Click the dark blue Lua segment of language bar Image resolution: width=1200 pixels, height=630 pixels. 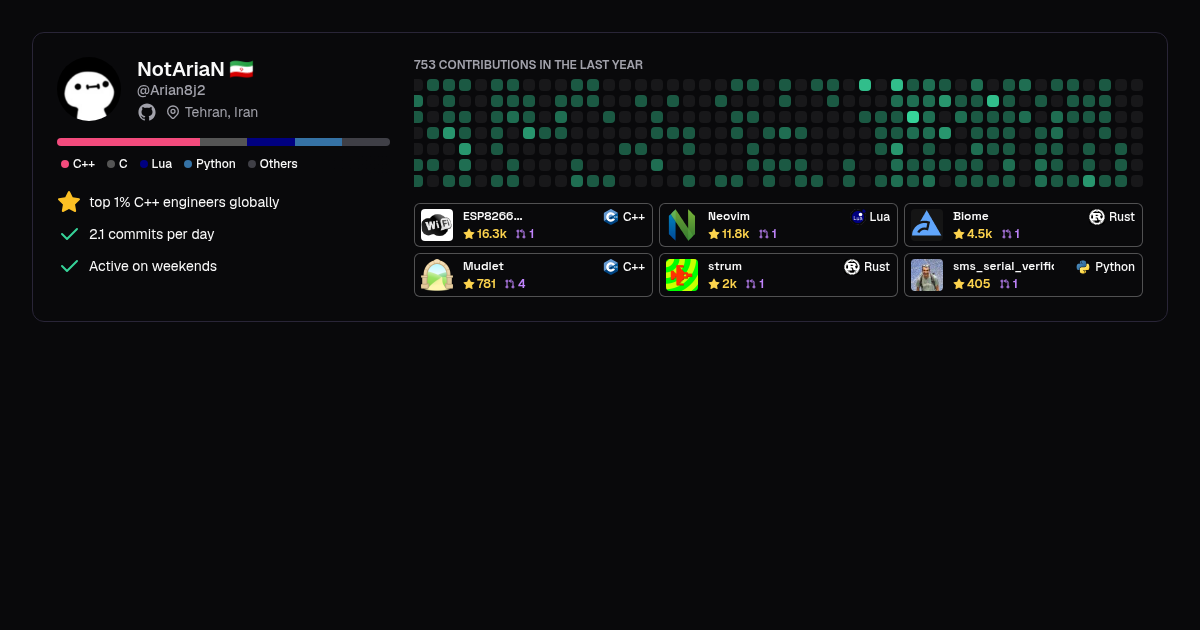coord(271,142)
